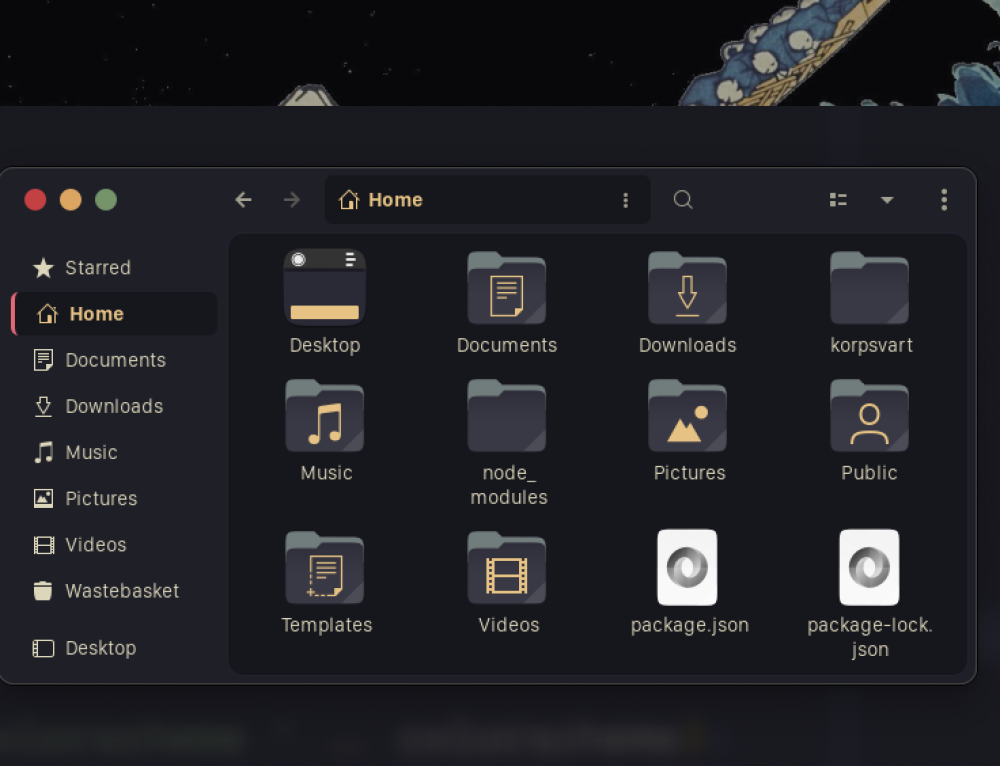Select the Starred section in the sidebar
Image resolution: width=1000 pixels, height=766 pixels.
point(96,268)
